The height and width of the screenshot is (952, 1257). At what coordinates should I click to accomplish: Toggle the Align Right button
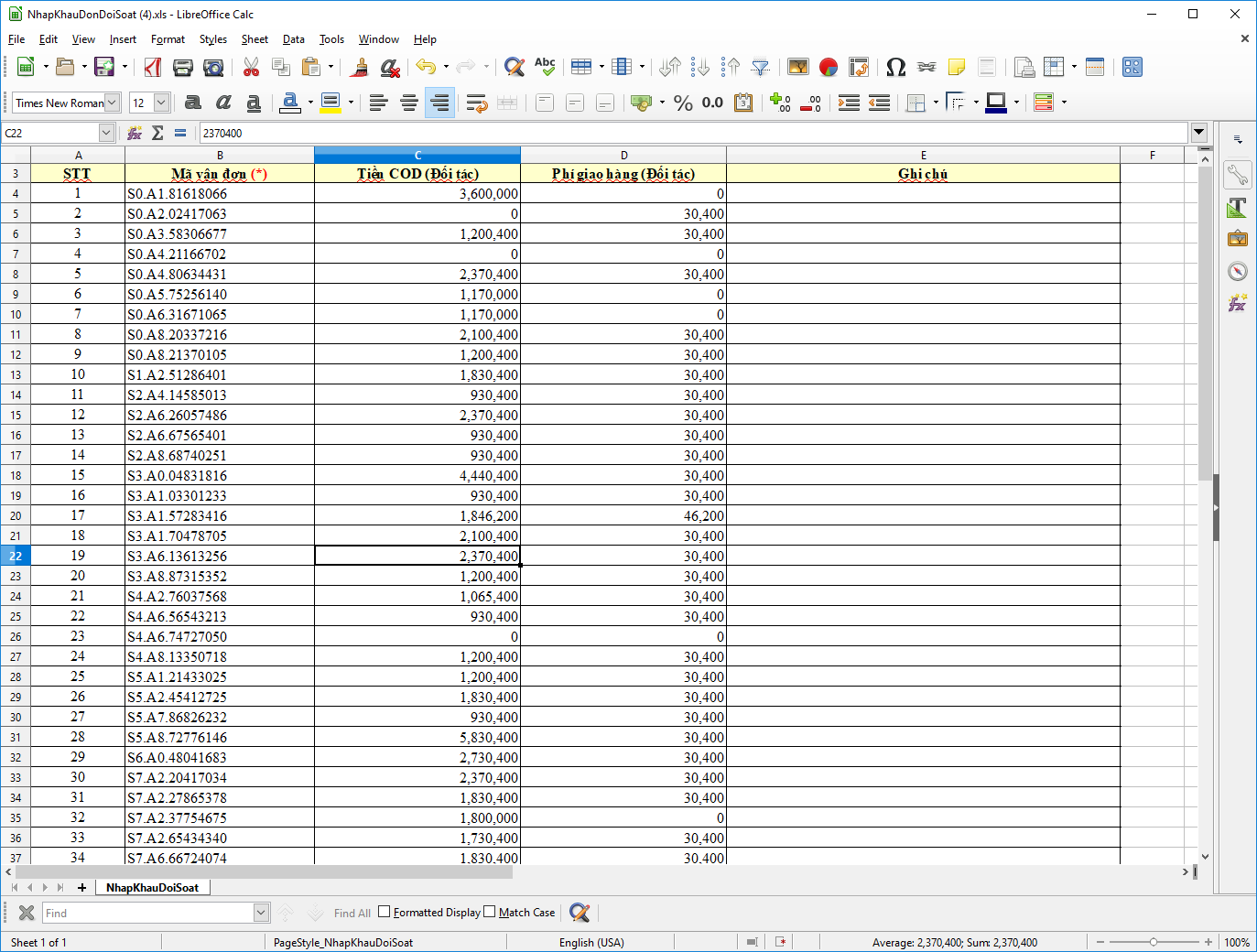439,103
